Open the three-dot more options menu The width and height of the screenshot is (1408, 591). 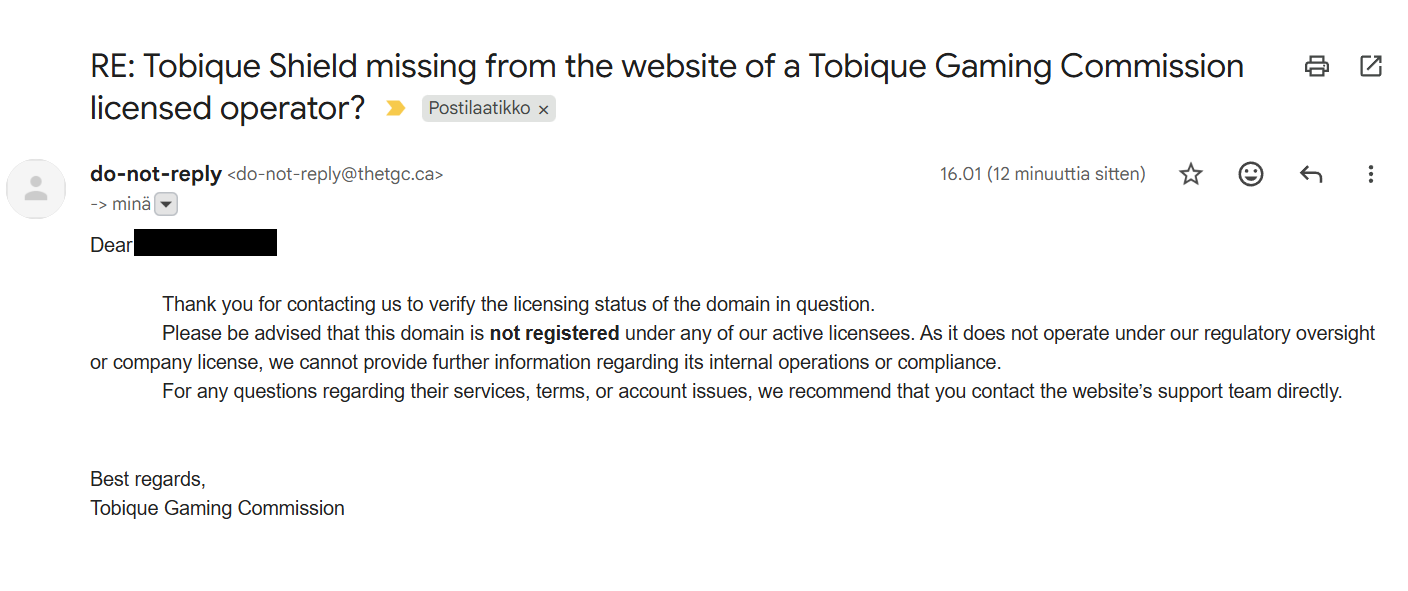point(1370,175)
